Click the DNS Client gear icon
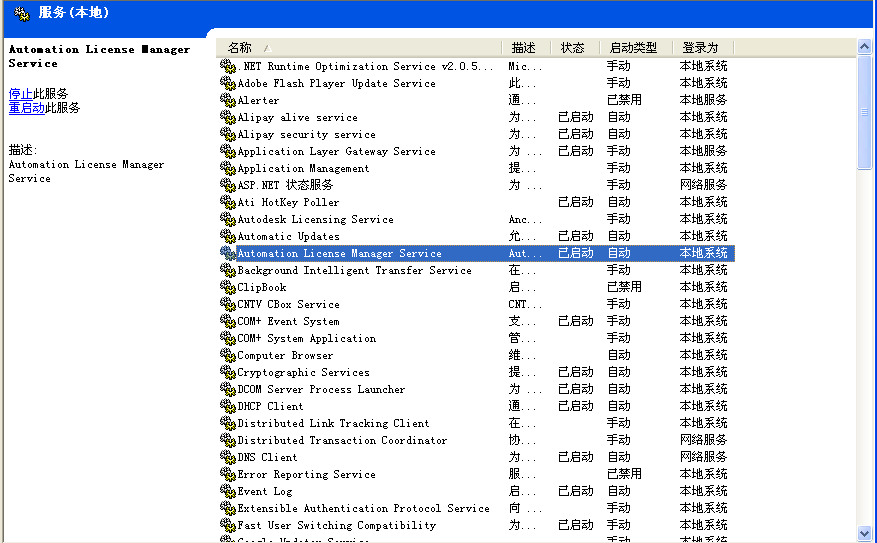Viewport: 877px width, 543px height. (227, 457)
